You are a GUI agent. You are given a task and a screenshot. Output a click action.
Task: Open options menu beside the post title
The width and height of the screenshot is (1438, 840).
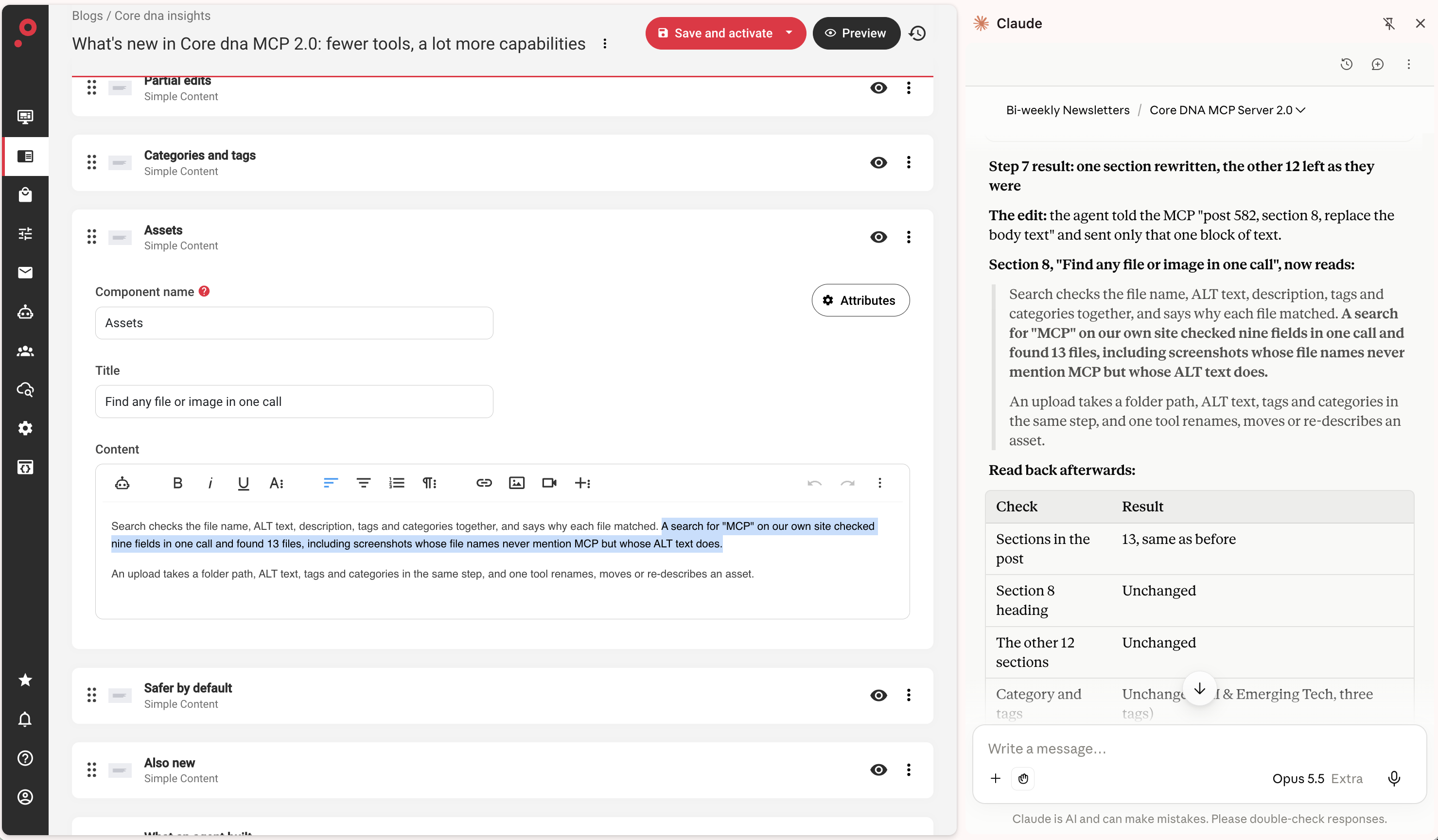click(x=605, y=44)
